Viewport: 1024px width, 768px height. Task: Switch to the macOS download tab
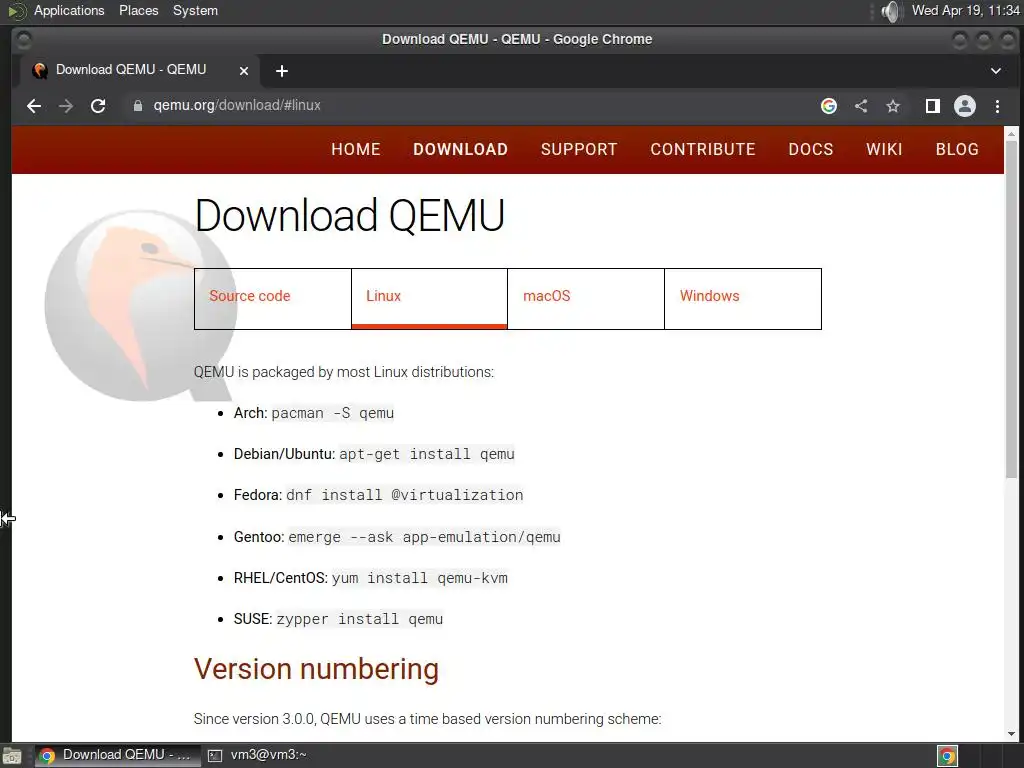[x=586, y=298]
